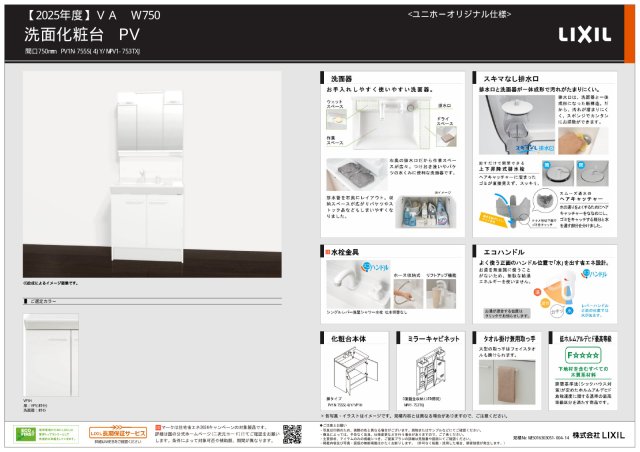Click the mirror cabinet line drawing
The width and height of the screenshot is (640, 452).
[x=431, y=370]
